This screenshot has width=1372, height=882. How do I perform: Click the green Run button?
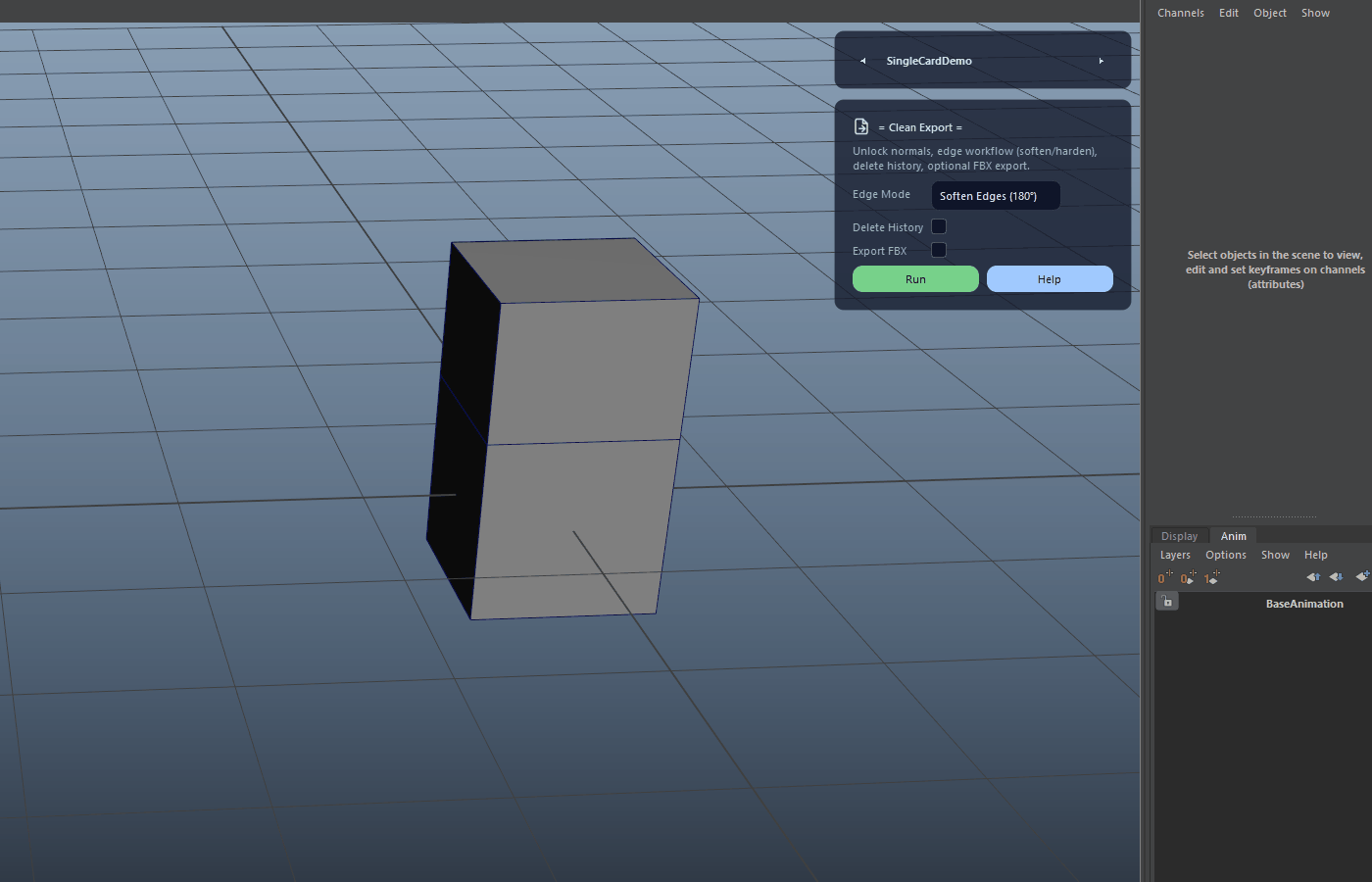[x=915, y=279]
